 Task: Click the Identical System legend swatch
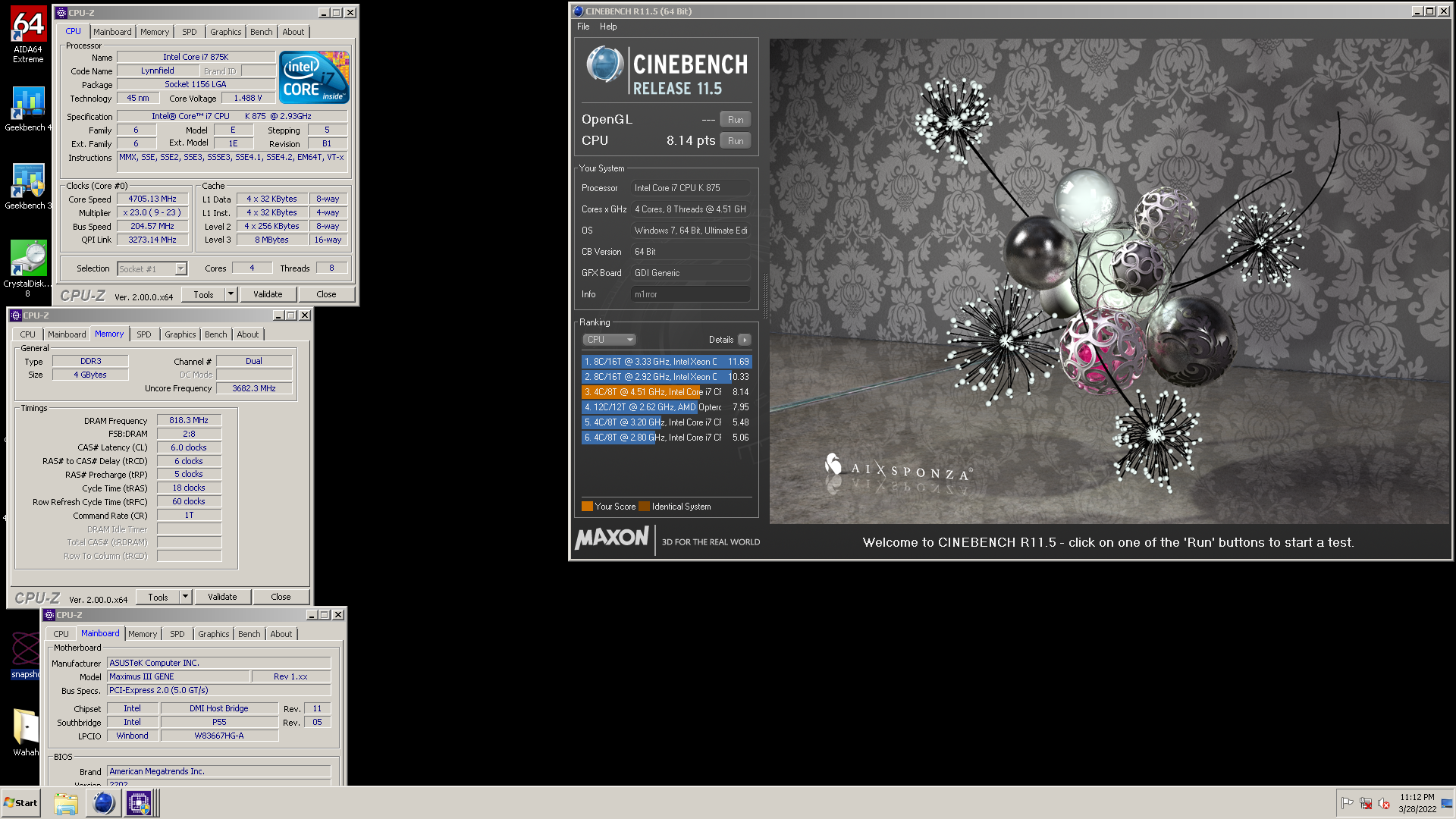pyautogui.click(x=644, y=507)
